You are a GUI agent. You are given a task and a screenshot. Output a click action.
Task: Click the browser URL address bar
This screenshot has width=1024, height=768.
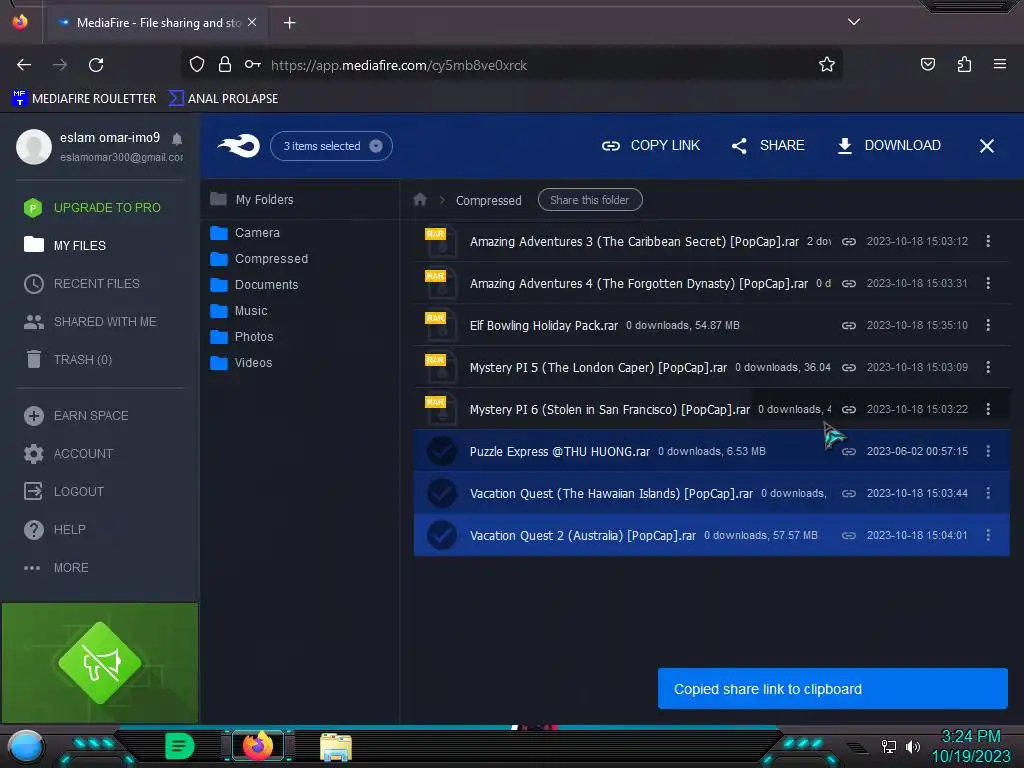tap(511, 65)
